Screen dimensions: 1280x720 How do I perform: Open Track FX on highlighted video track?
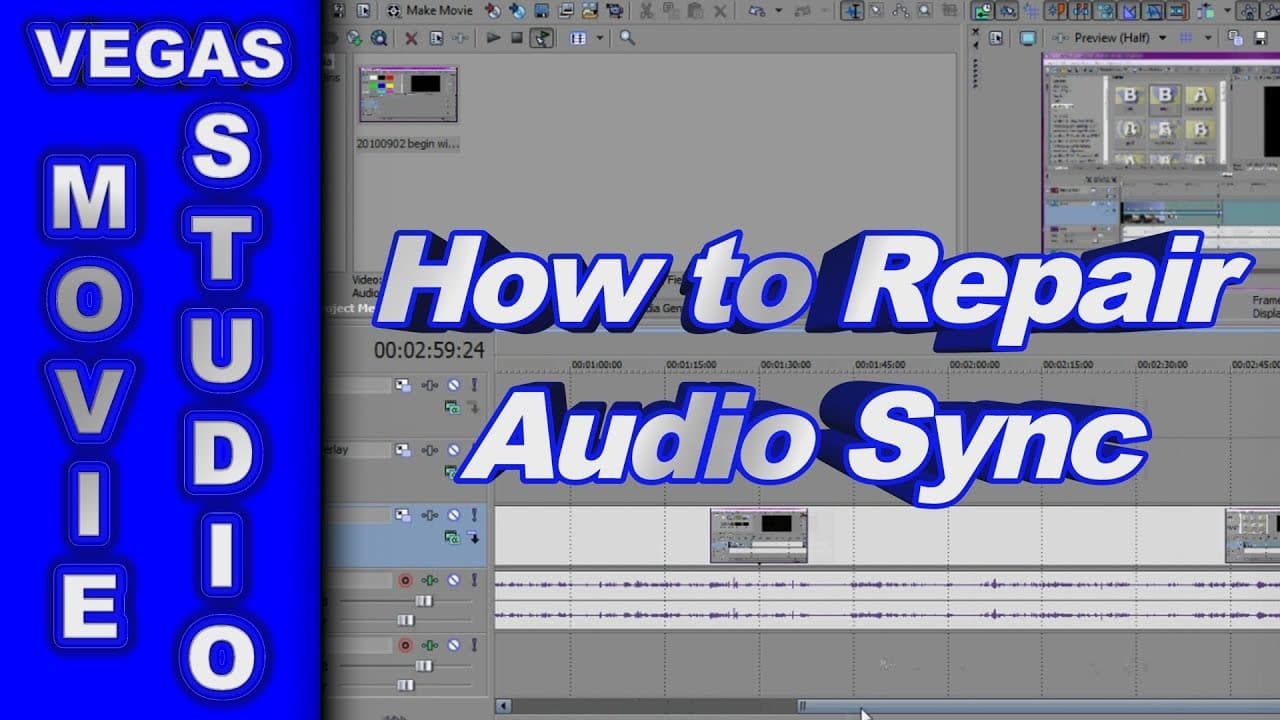pos(431,515)
